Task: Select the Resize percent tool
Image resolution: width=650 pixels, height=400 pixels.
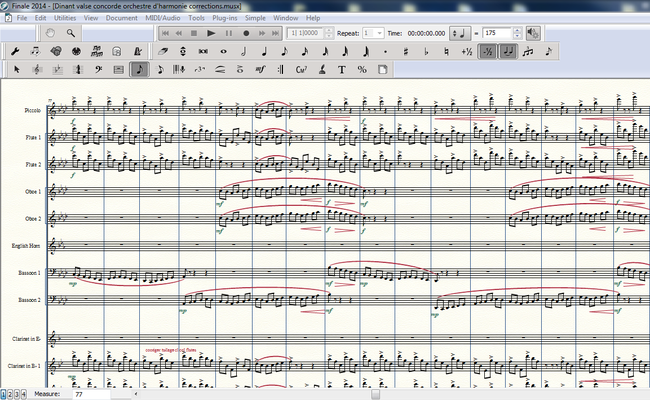Action: tap(362, 69)
